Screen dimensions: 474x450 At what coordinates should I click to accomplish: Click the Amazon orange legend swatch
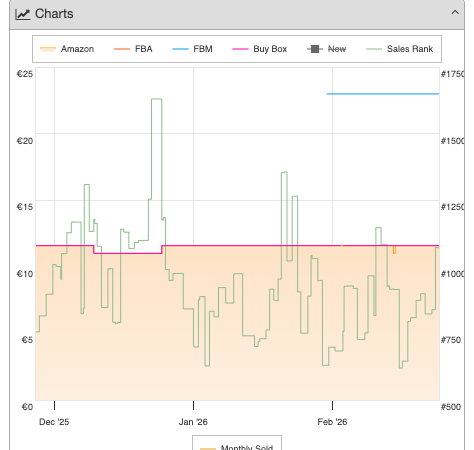48,49
